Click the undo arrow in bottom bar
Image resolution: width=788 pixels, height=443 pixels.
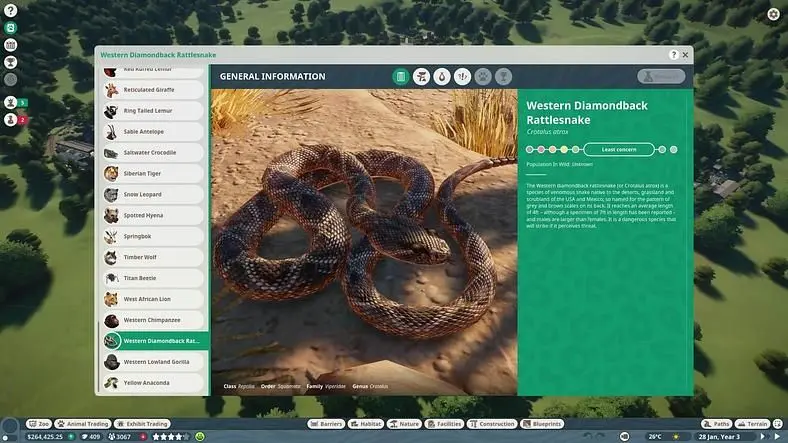(x=587, y=436)
